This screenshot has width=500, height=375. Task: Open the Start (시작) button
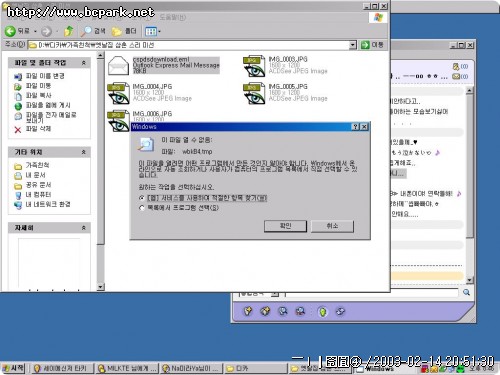tap(13, 368)
